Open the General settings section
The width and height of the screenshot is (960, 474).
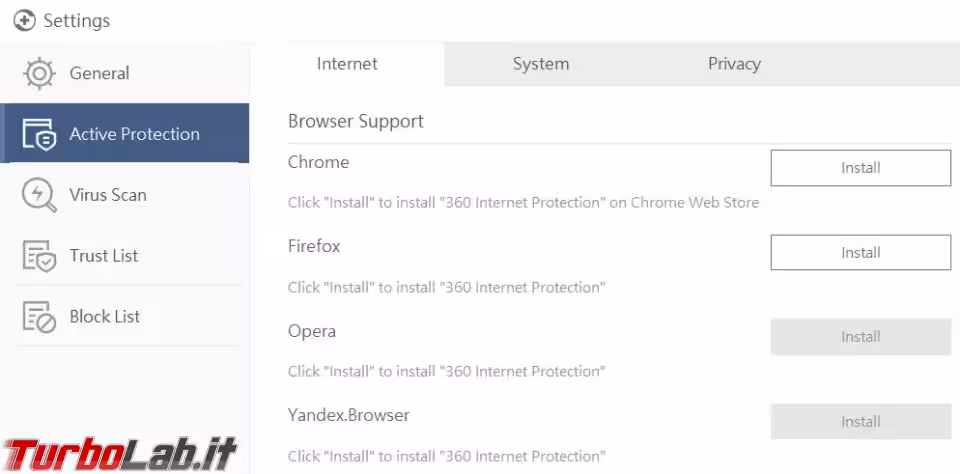(x=99, y=73)
